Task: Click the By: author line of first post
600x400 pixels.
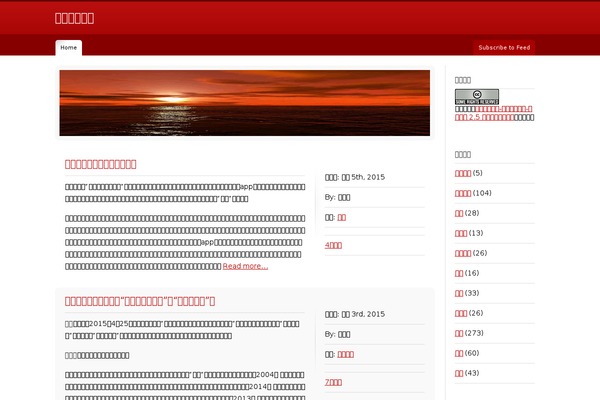Action: (x=338, y=198)
